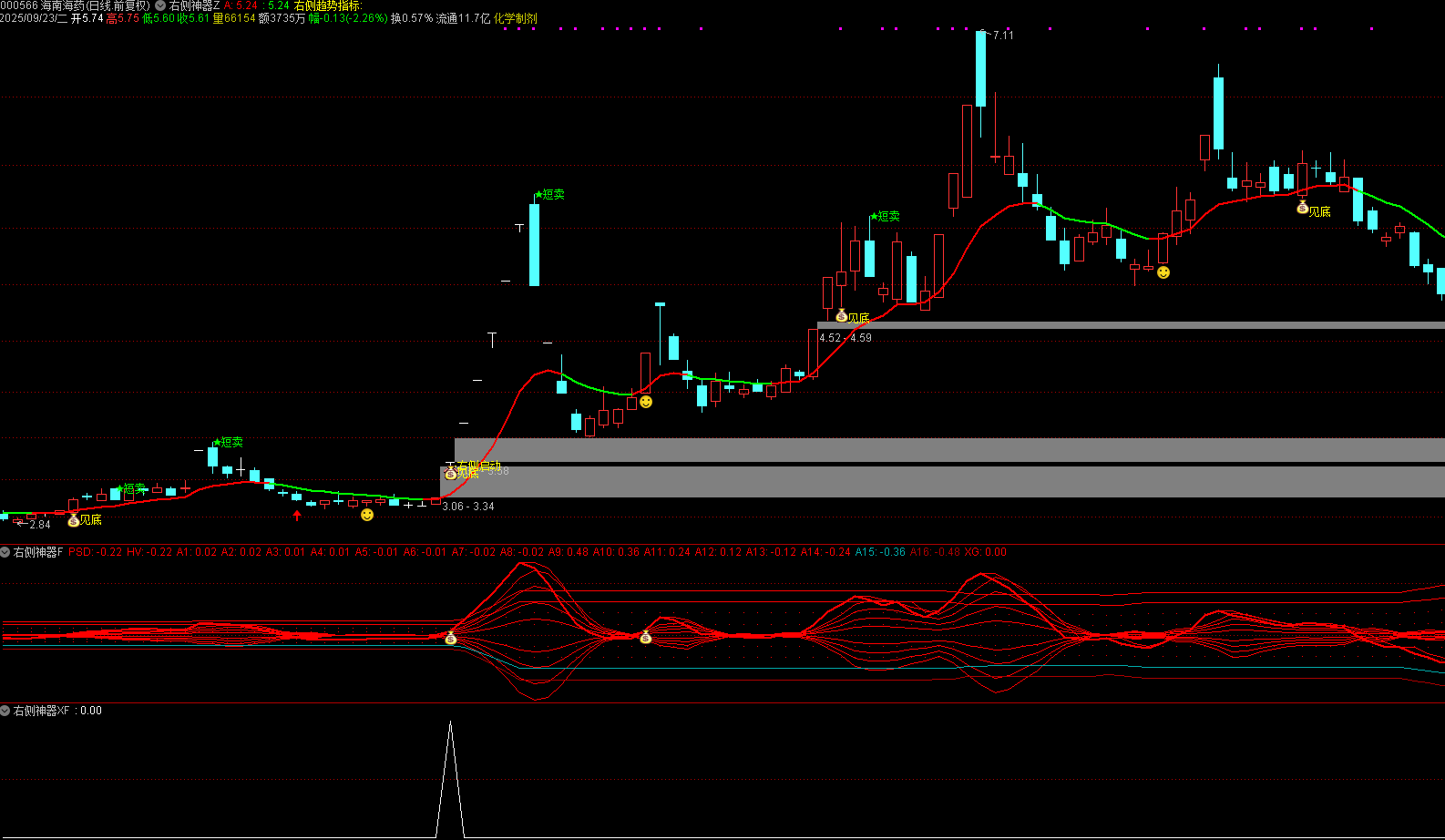Click the 2.84 low price label
This screenshot has height=840, width=1445.
[40, 525]
